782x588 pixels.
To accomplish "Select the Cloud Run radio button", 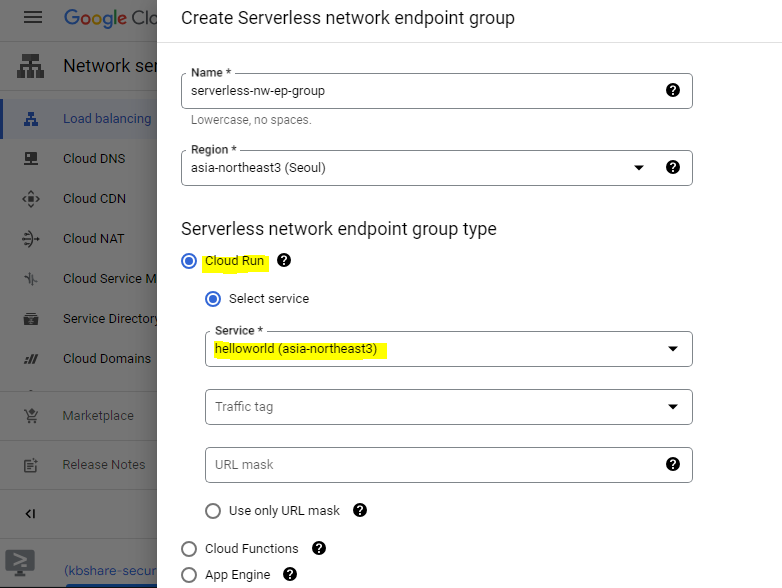I will tap(189, 260).
